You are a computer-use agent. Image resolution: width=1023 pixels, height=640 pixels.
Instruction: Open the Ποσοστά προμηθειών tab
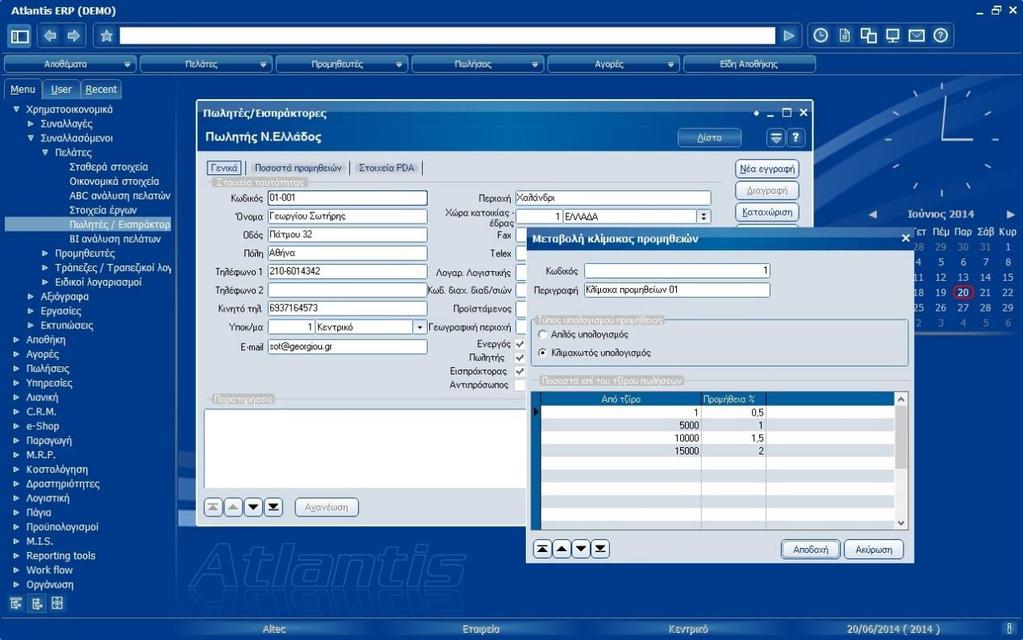(298, 168)
